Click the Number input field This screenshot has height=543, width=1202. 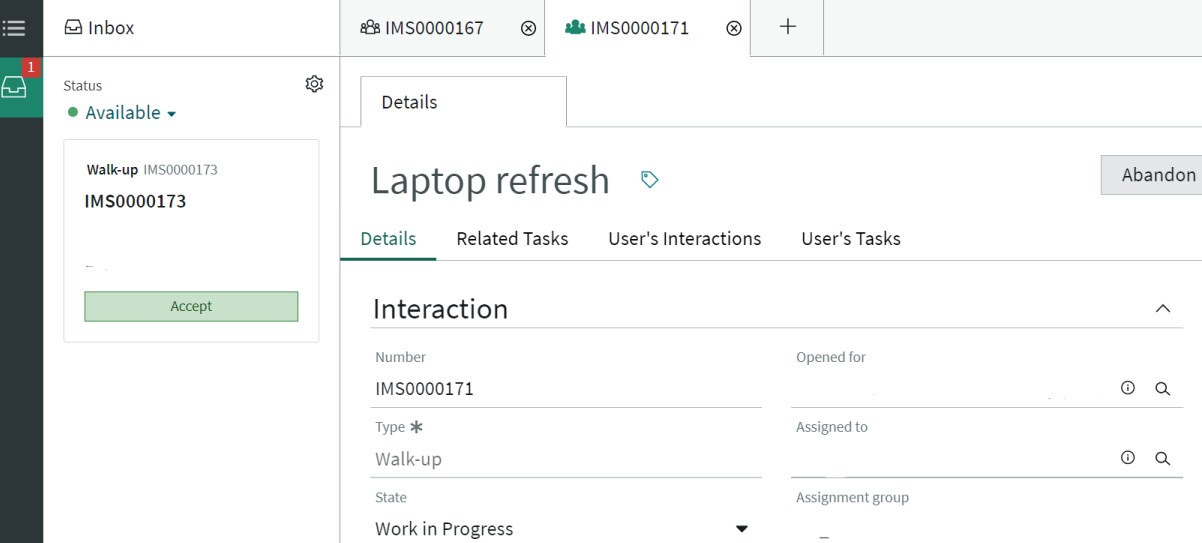[x=566, y=389]
